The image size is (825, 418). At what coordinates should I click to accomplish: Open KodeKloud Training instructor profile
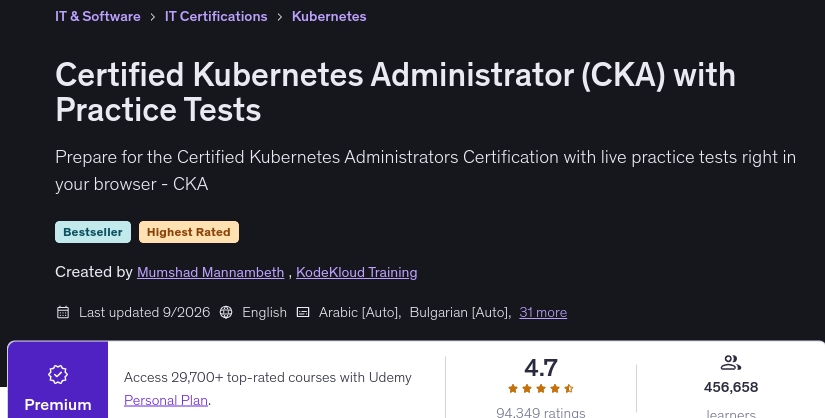(x=357, y=272)
